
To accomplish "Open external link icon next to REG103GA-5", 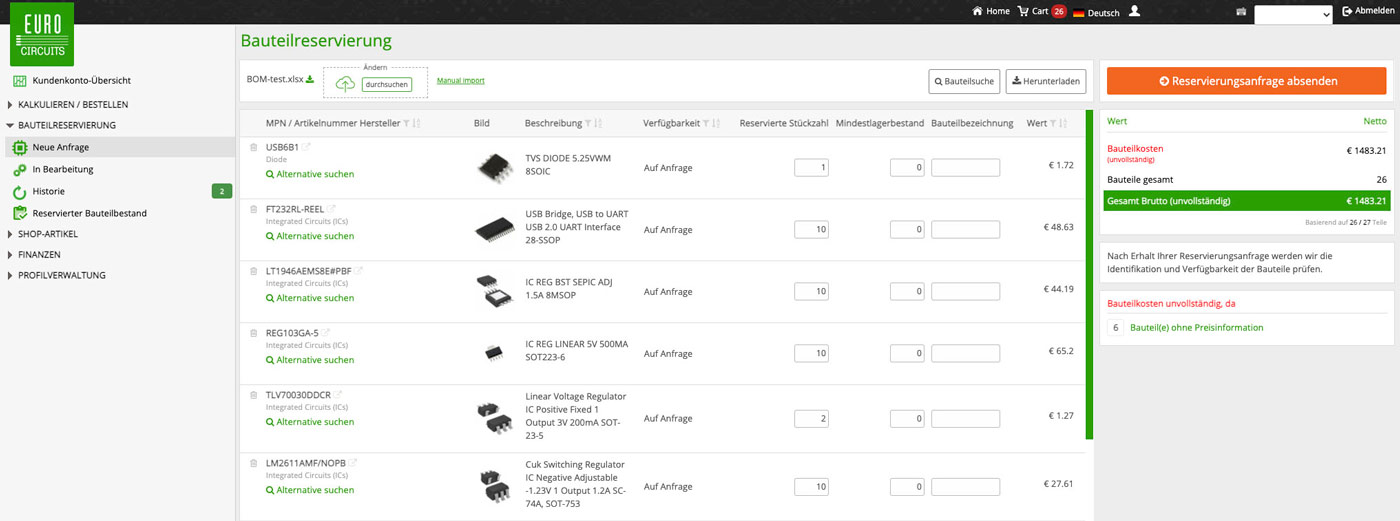I will 326,333.
